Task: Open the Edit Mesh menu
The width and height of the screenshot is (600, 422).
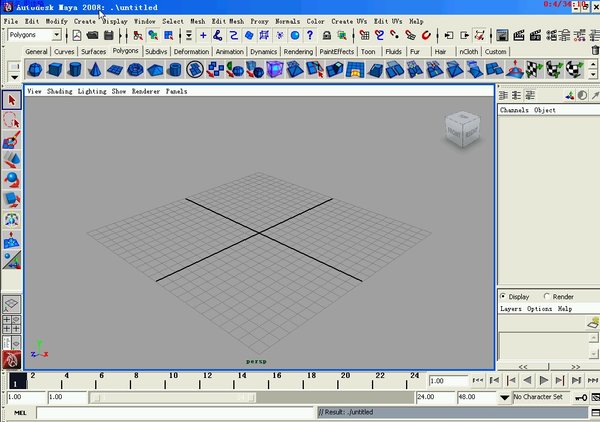Action: (x=227, y=20)
